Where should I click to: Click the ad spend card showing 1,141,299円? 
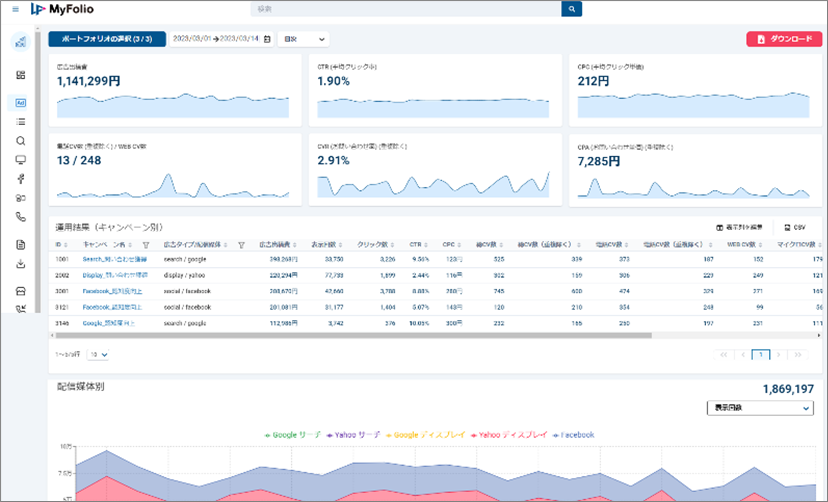175,90
